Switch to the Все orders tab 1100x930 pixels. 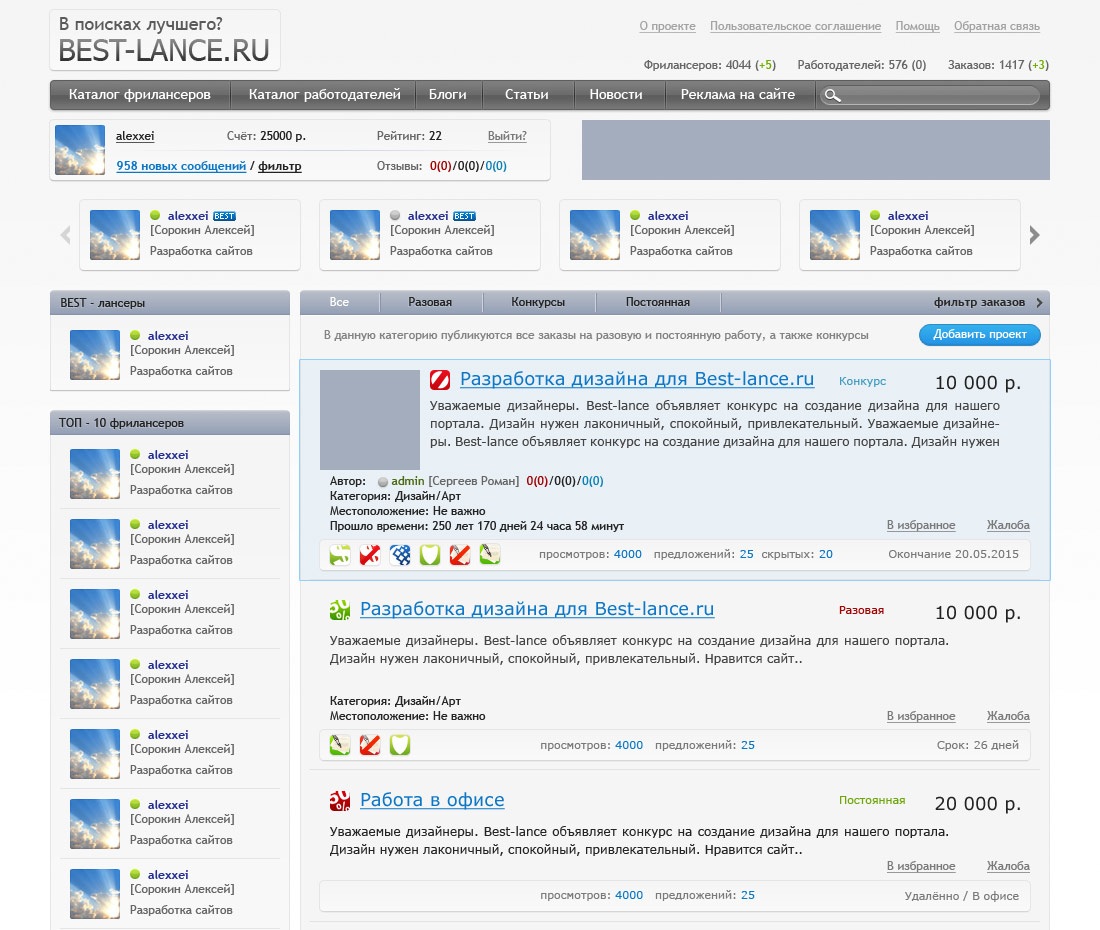pyautogui.click(x=339, y=302)
